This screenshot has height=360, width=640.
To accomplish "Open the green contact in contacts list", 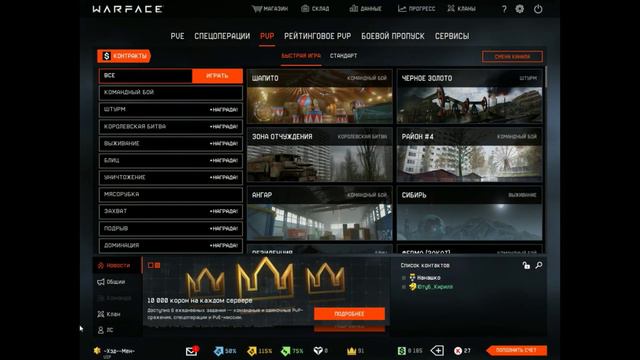I will (435, 287).
